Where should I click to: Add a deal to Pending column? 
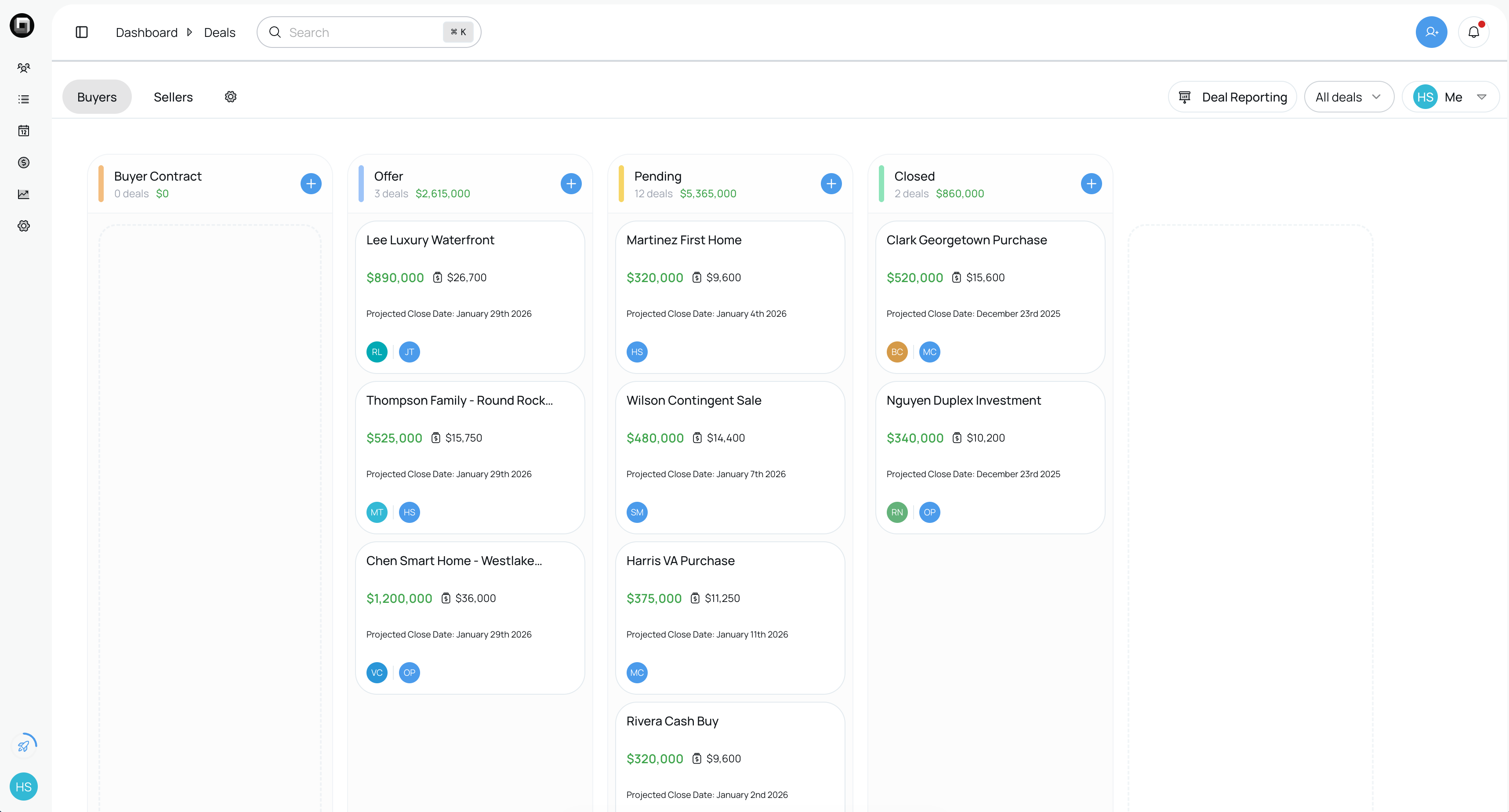point(831,184)
